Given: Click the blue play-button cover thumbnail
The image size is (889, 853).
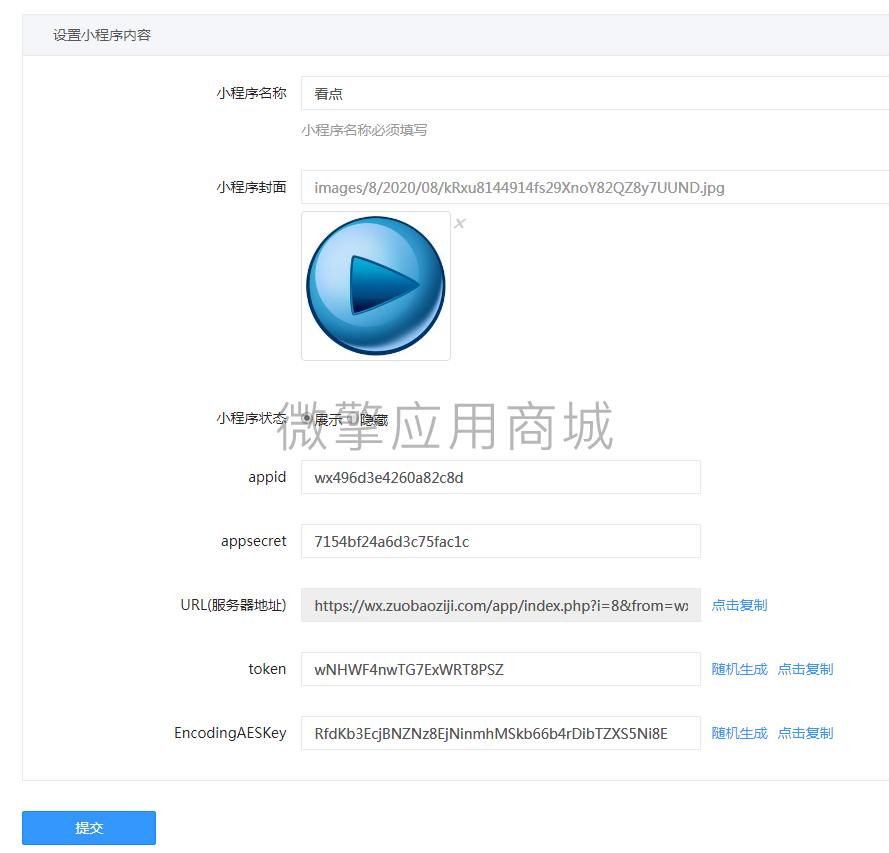Looking at the screenshot, I should (x=376, y=286).
